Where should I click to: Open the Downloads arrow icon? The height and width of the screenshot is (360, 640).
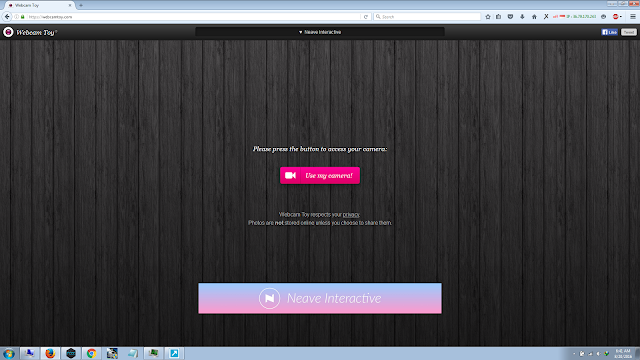(522, 17)
